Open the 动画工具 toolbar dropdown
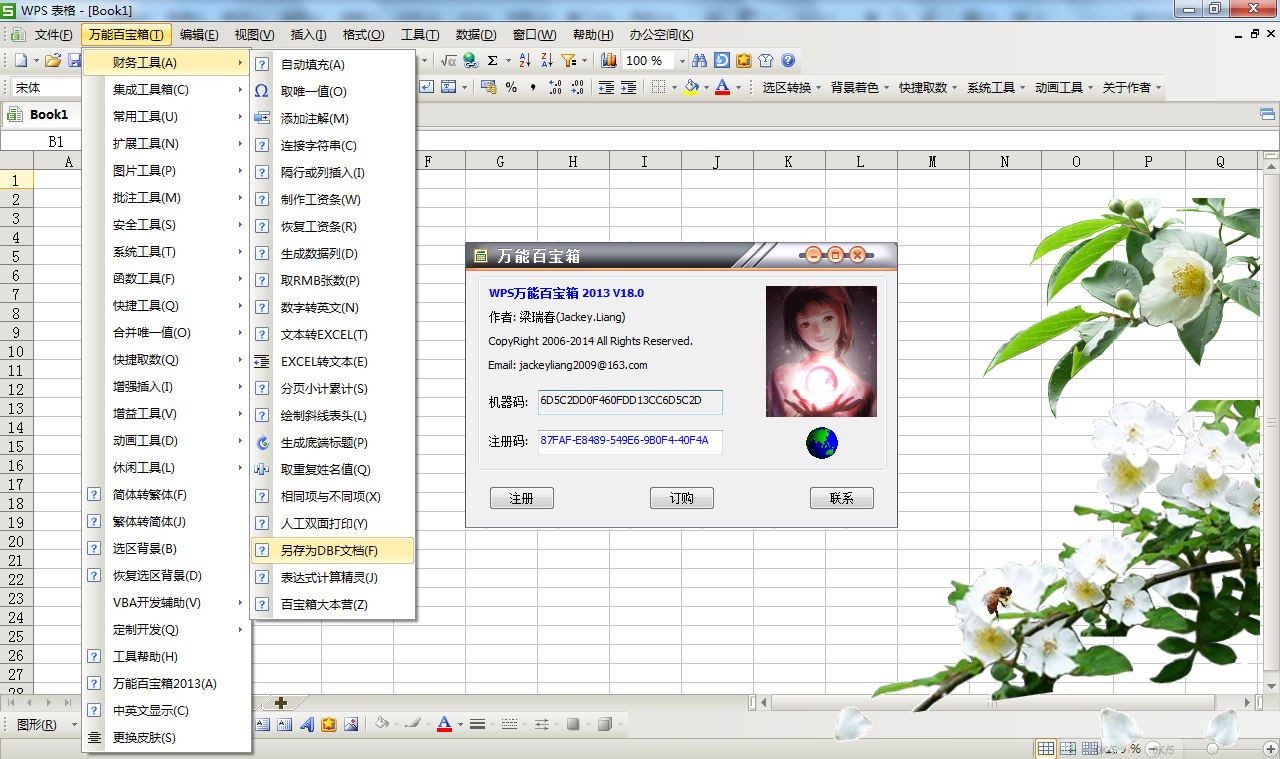 pos(1064,88)
